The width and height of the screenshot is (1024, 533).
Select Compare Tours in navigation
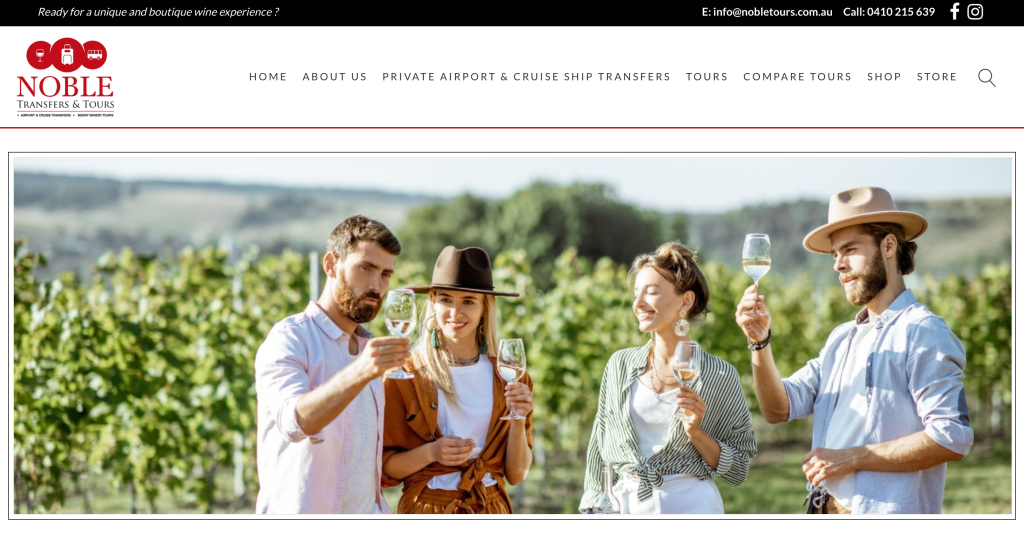[x=797, y=76]
